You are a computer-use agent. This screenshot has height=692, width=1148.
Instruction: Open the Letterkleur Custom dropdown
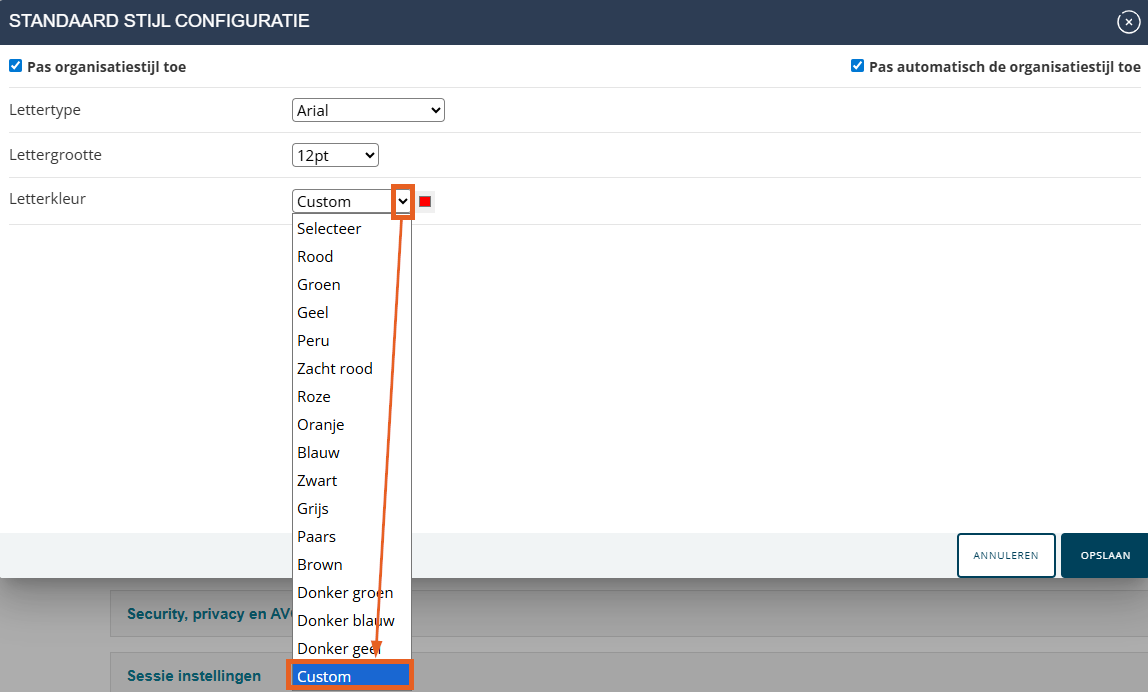pyautogui.click(x=351, y=201)
